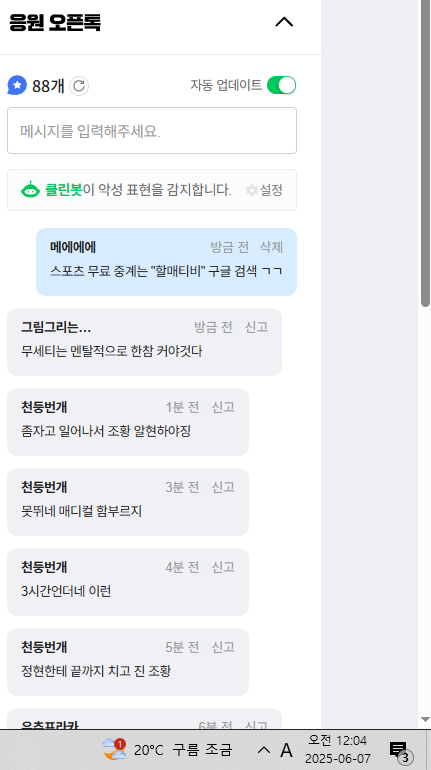
Task: Click the blue star chat bubble icon
Action: (x=17, y=85)
